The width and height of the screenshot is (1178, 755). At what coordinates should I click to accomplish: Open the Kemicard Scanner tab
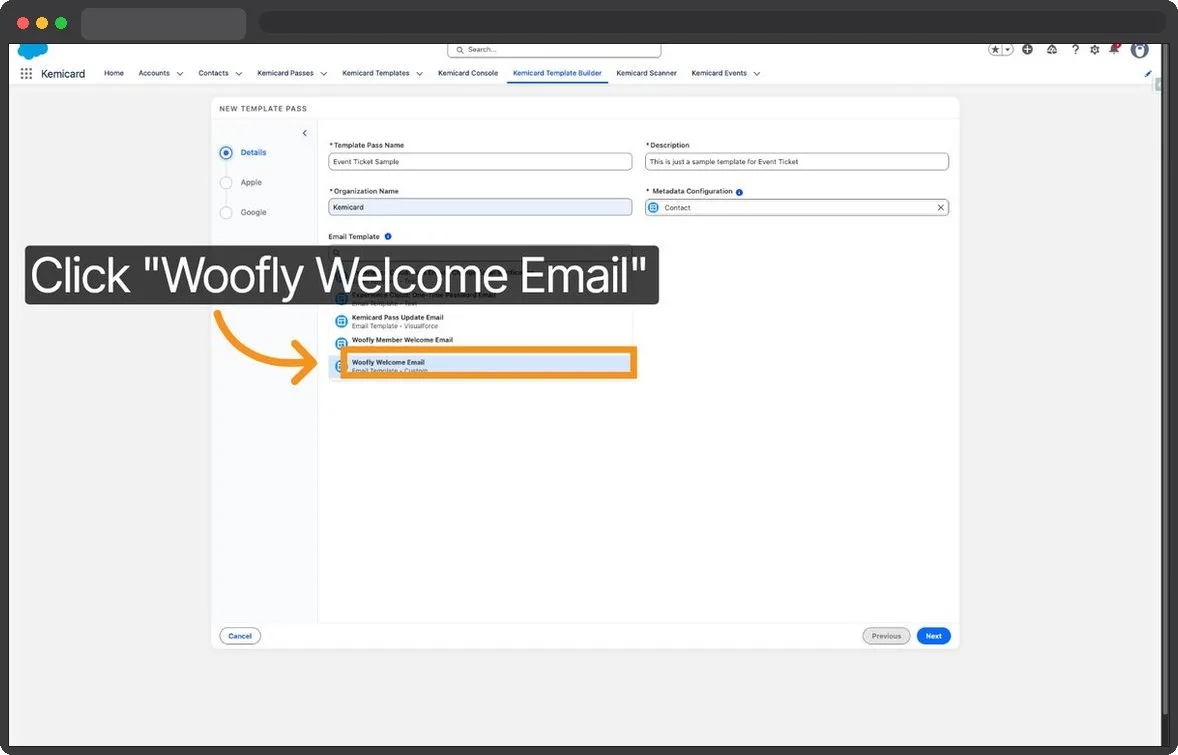tap(646, 73)
